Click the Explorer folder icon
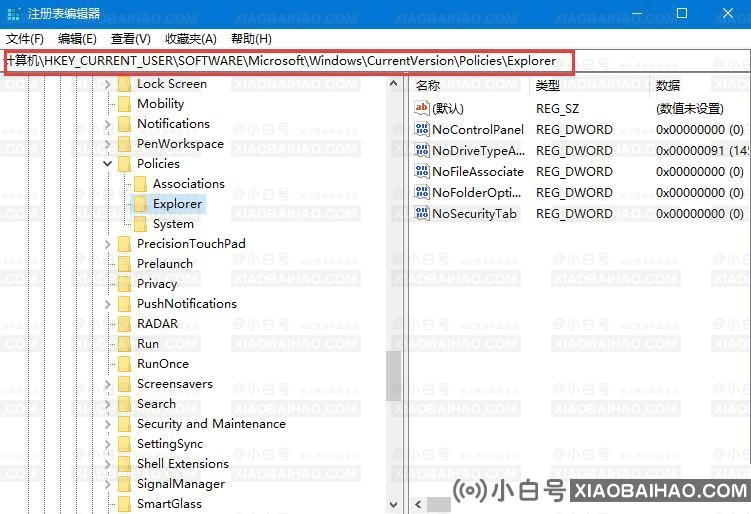Viewport: 751px width, 514px height. pos(140,204)
